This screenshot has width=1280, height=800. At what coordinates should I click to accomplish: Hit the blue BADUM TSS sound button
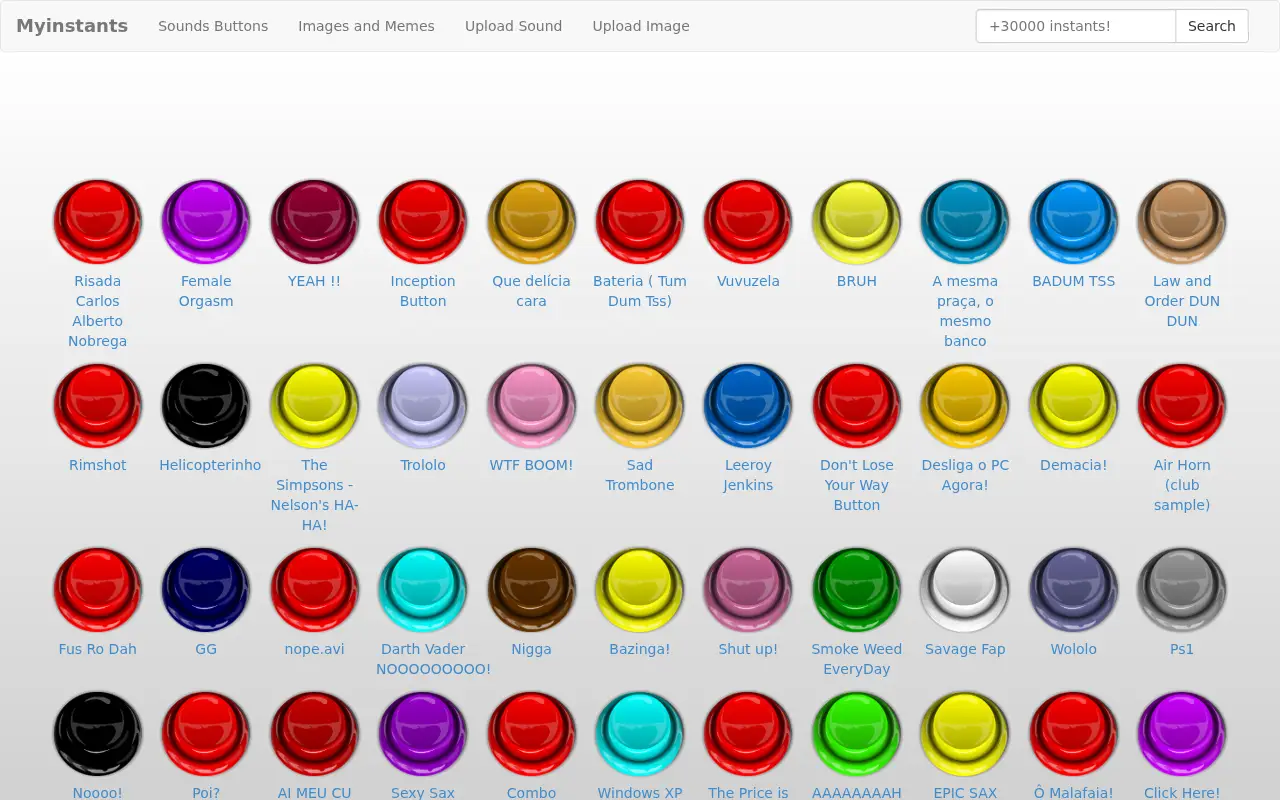[1074, 222]
